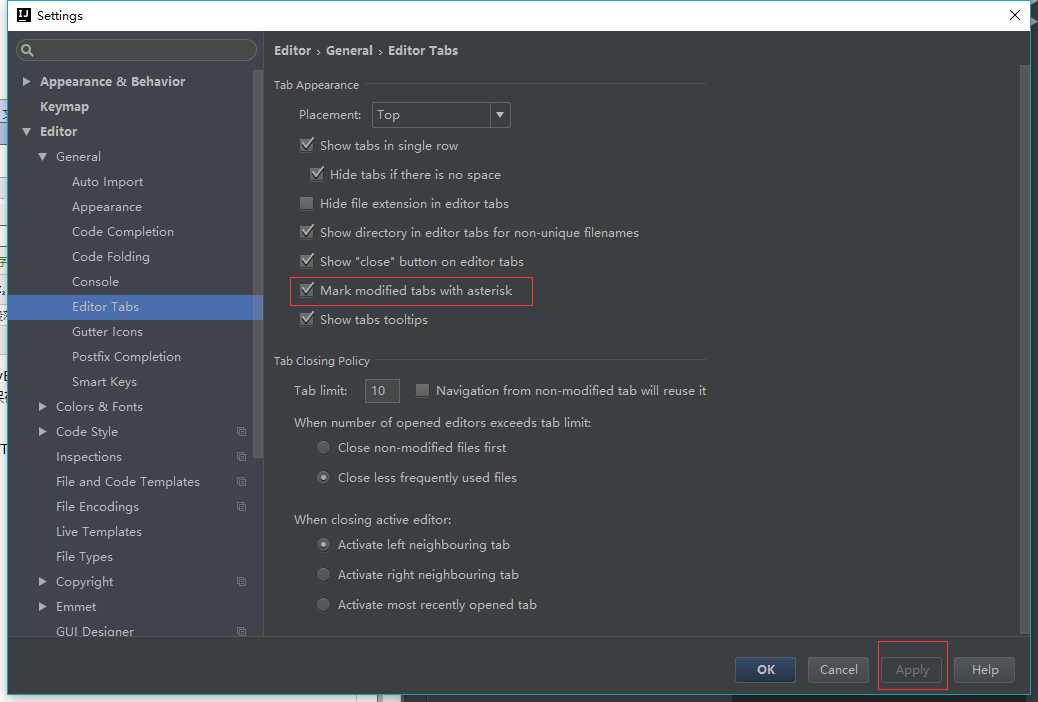
Task: Open File Encodings settings
Action: click(x=97, y=507)
